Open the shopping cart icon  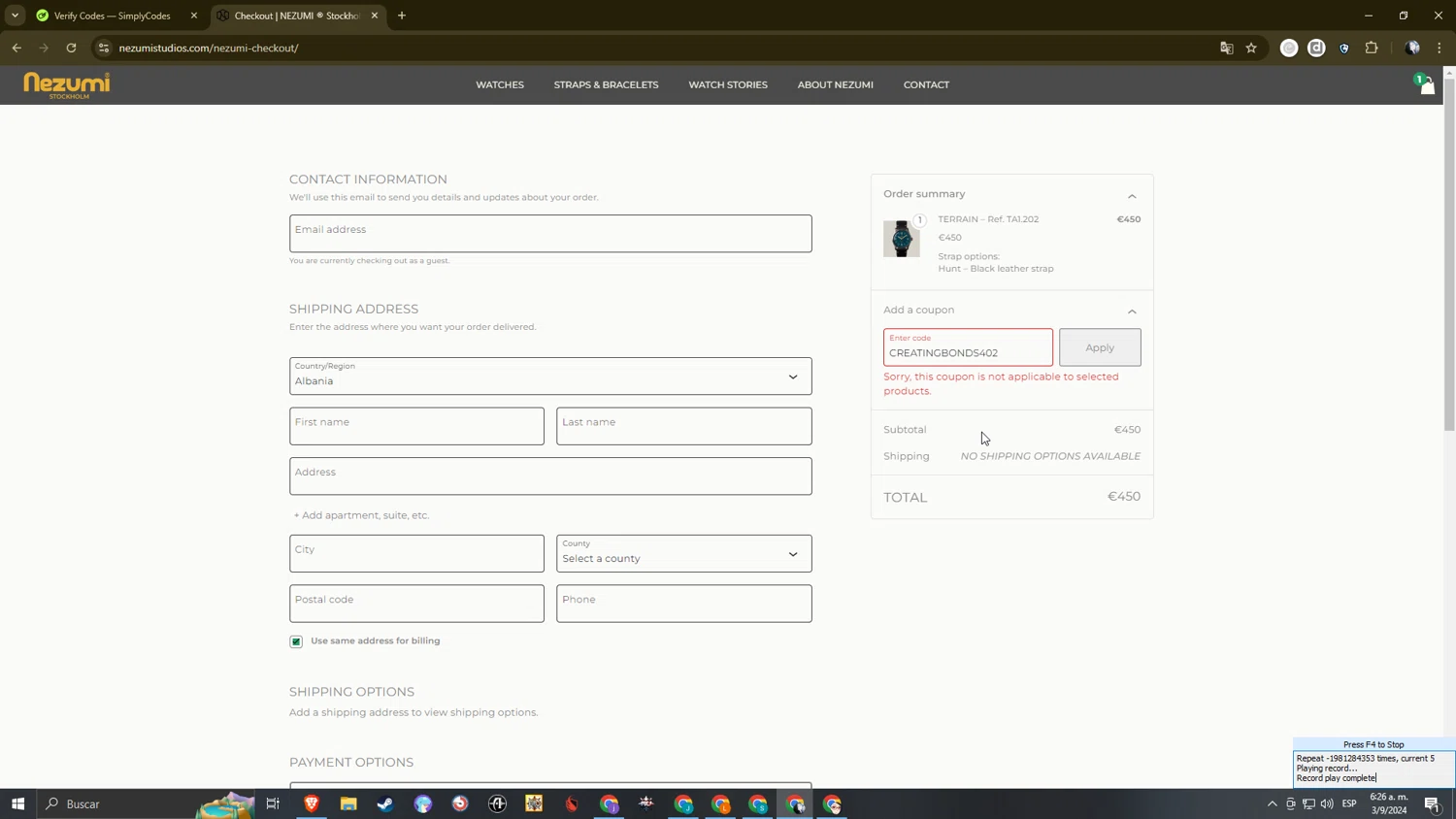point(1425,84)
